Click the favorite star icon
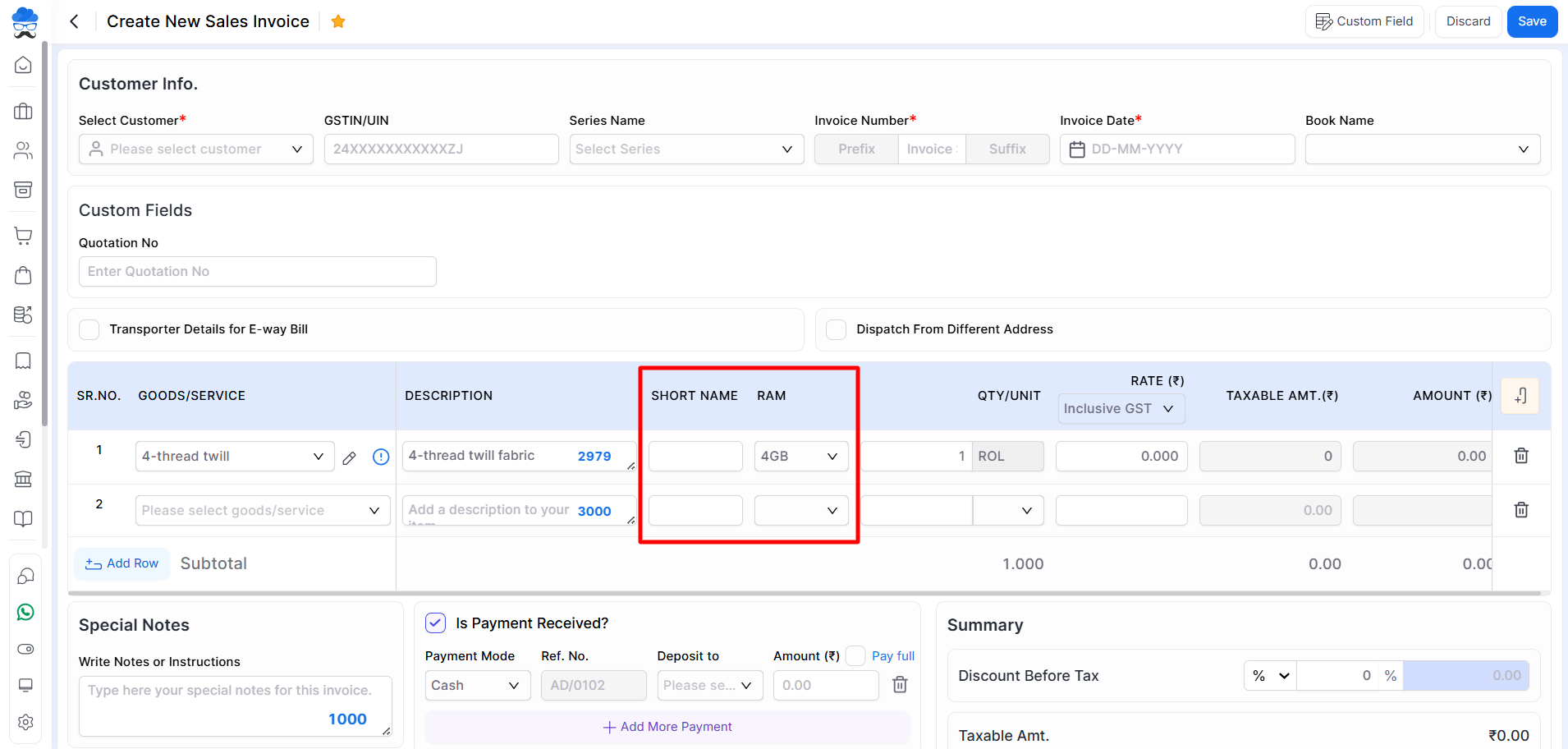Image resolution: width=1568 pixels, height=749 pixels. tap(337, 21)
